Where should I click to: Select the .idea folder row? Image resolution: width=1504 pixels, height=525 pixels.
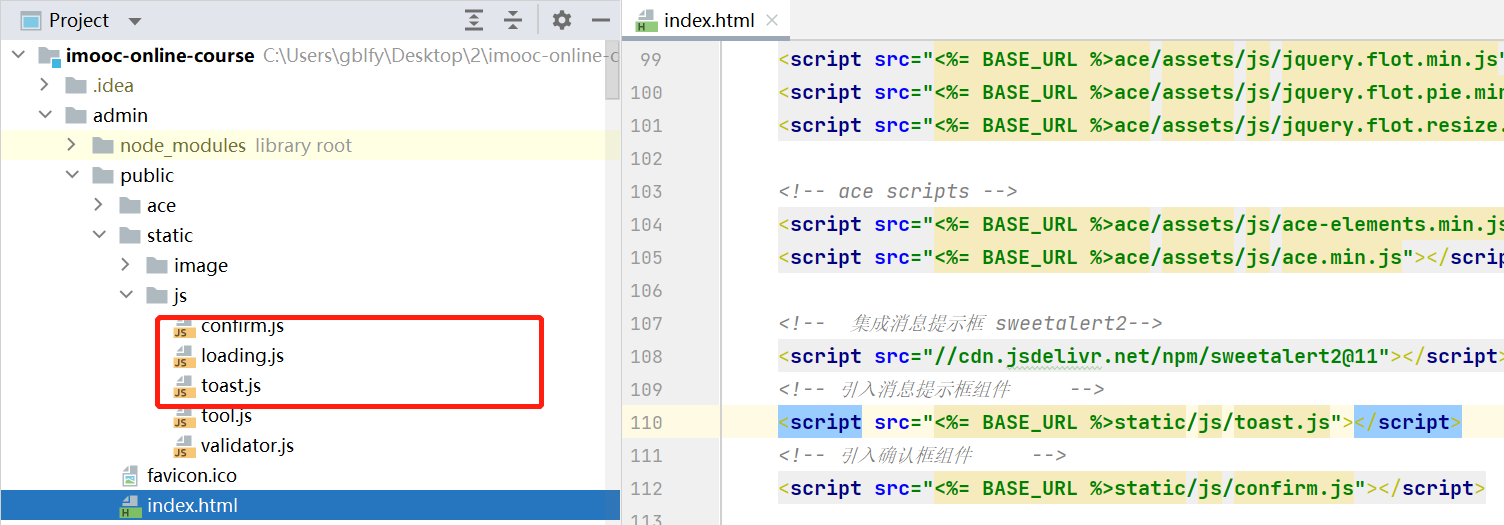click(113, 85)
